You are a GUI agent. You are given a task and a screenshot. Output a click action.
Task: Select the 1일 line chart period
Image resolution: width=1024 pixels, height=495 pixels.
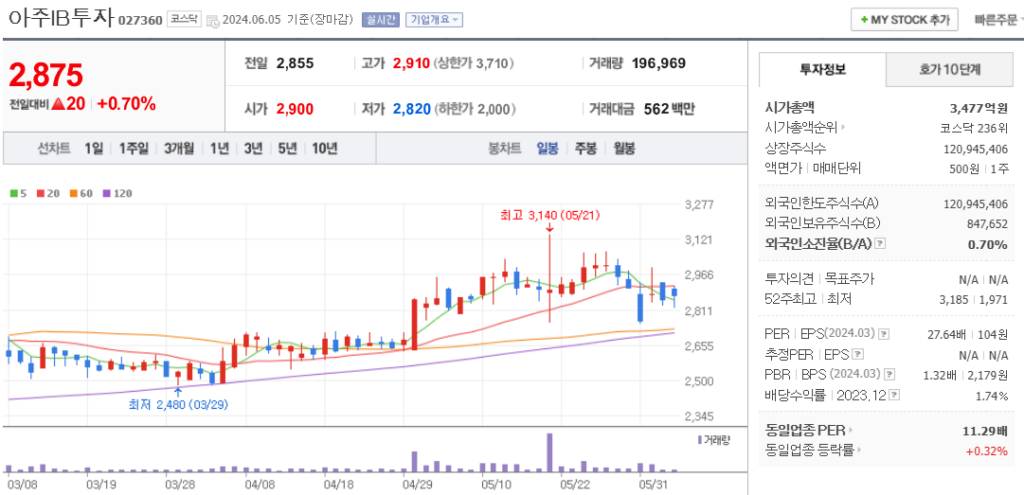click(x=93, y=148)
